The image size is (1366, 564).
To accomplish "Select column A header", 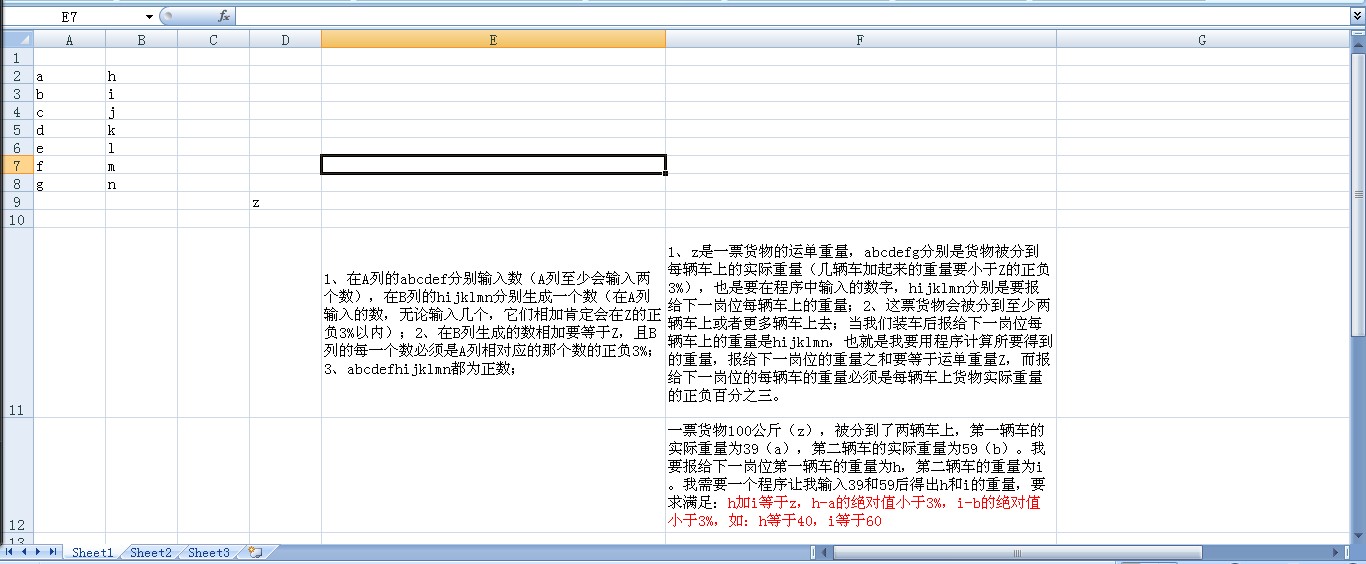I will tap(69, 40).
